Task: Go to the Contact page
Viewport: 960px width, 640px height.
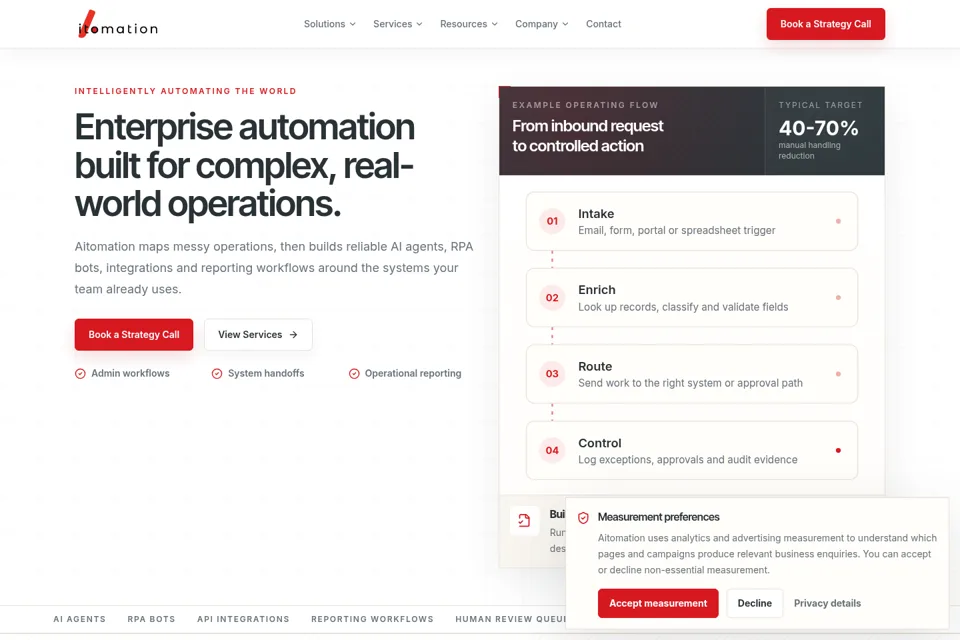Action: tap(603, 24)
